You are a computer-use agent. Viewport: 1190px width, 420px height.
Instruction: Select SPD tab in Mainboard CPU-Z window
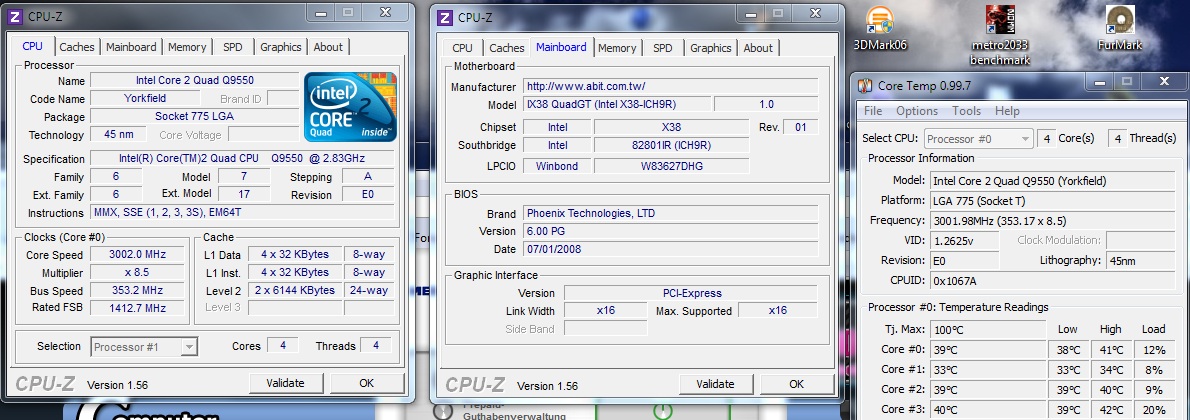click(663, 48)
